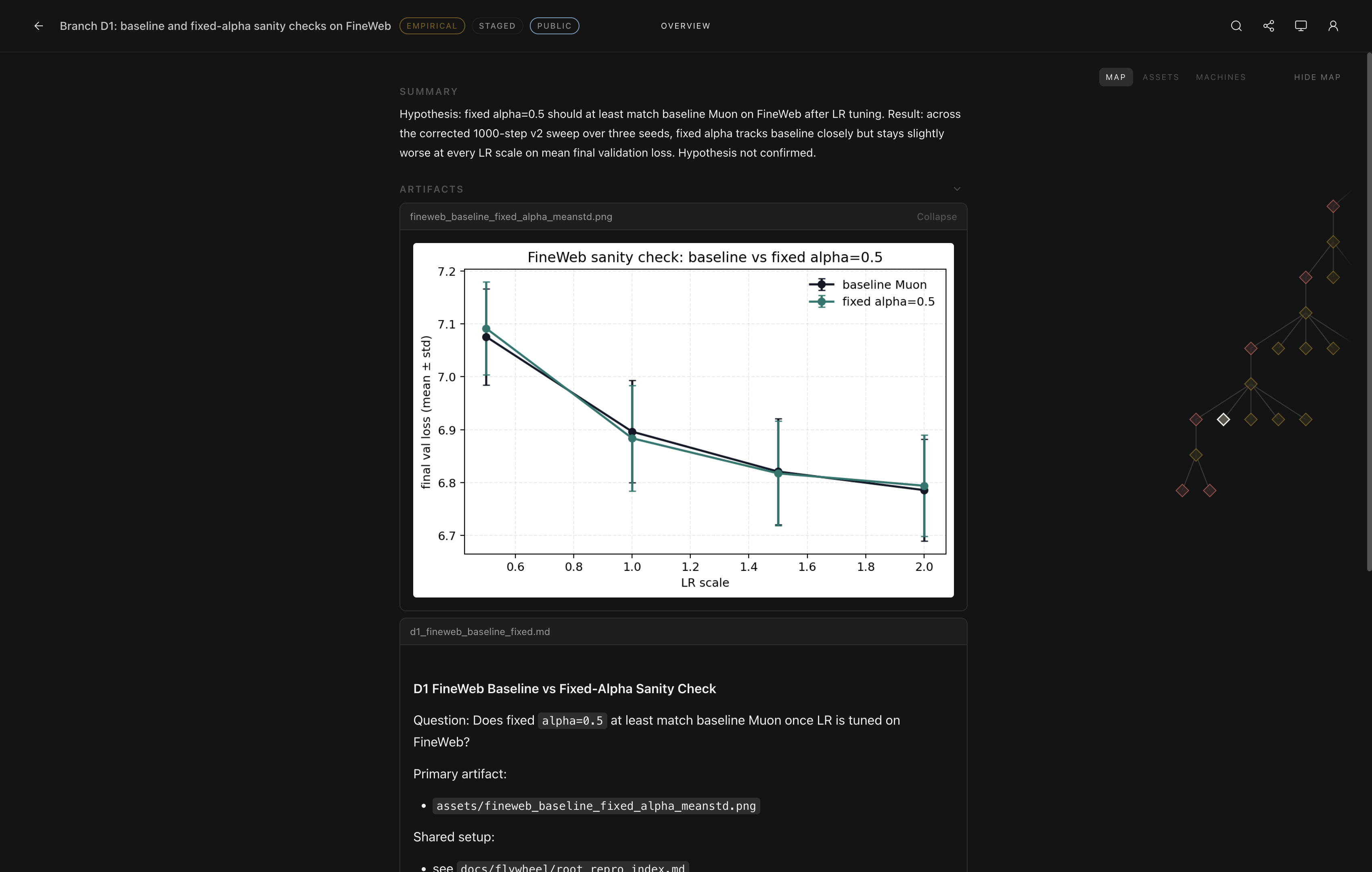Open the FineWeb sanity check chart image
Image resolution: width=1372 pixels, height=872 pixels.
tap(683, 420)
